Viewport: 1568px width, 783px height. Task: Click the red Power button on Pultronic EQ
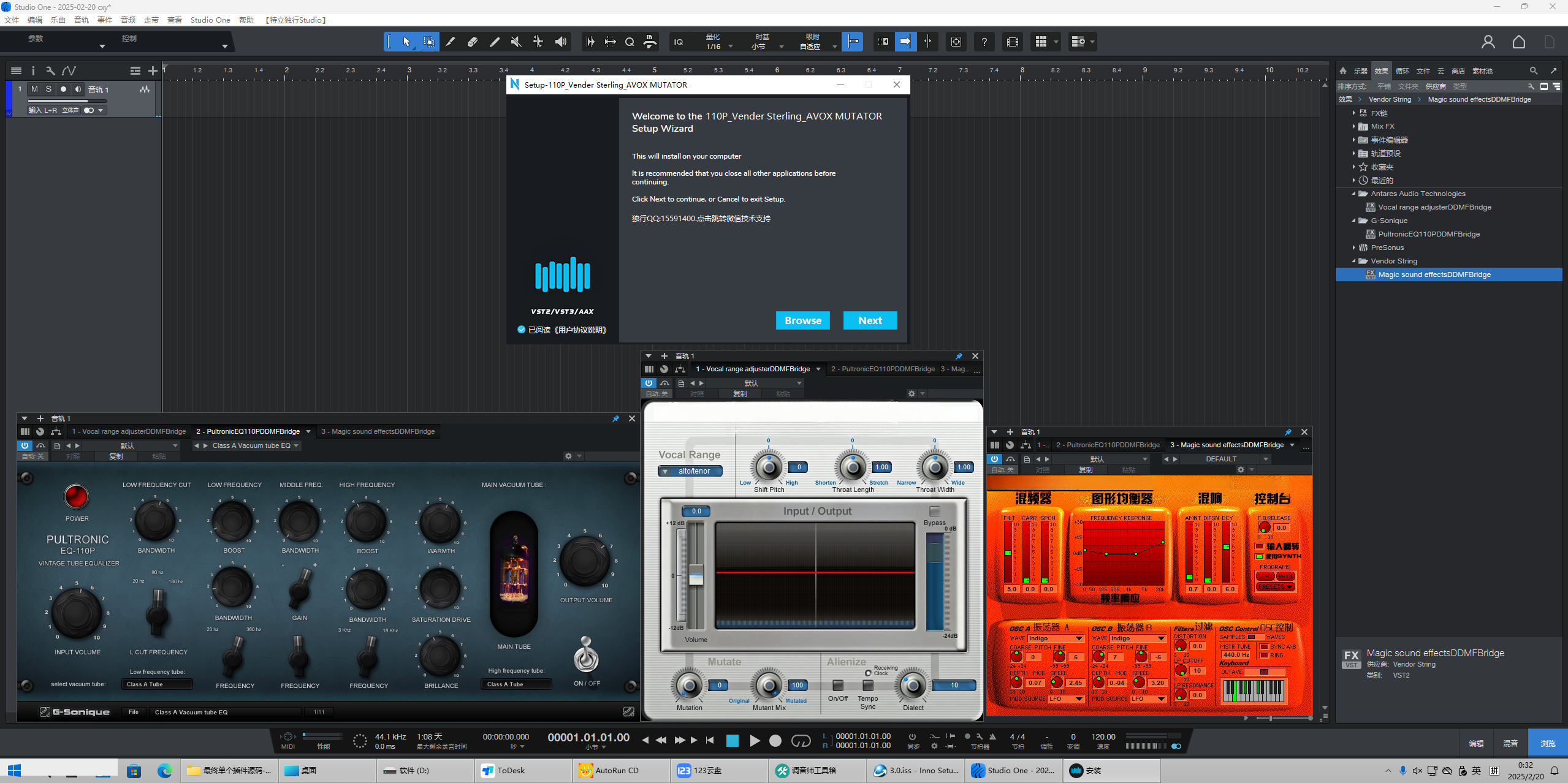[x=77, y=497]
